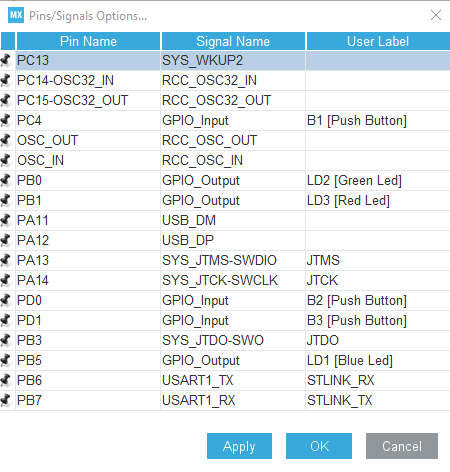Image resolution: width=450 pixels, height=472 pixels.
Task: Toggle the pin icon for PB1 row
Action: point(5,200)
